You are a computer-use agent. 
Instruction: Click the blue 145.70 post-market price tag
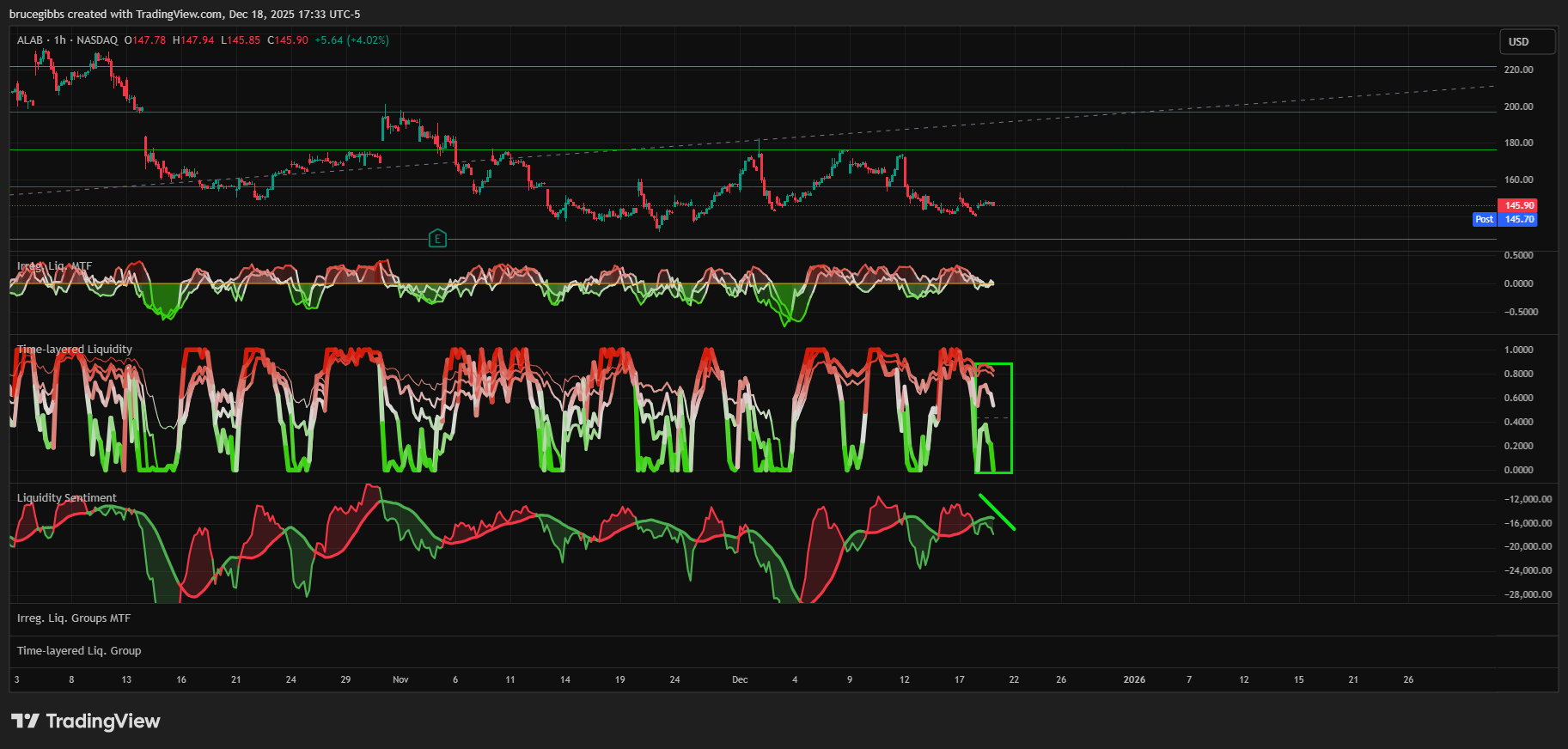(x=1518, y=220)
